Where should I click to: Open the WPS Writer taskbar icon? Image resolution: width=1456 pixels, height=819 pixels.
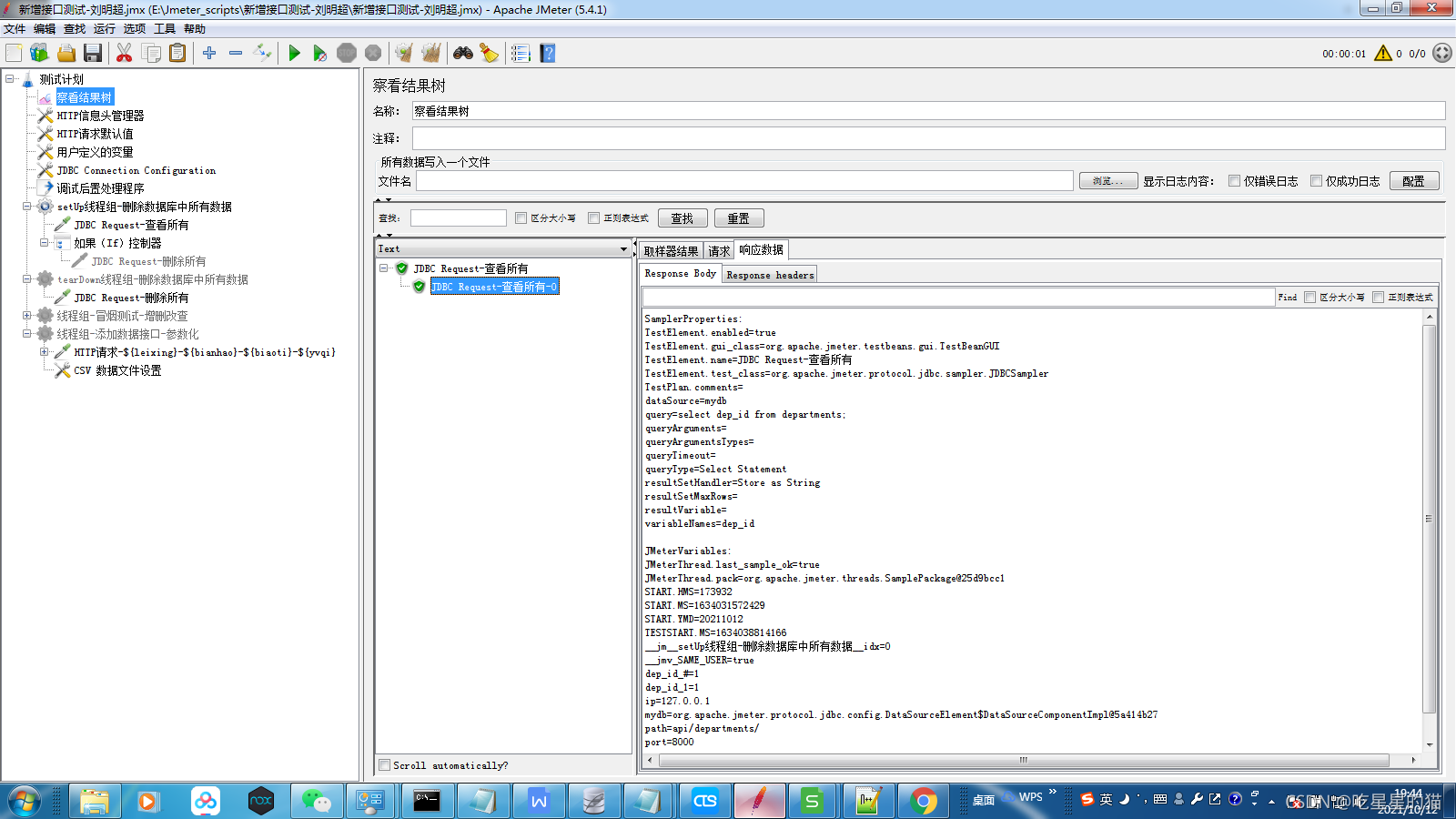[x=539, y=801]
